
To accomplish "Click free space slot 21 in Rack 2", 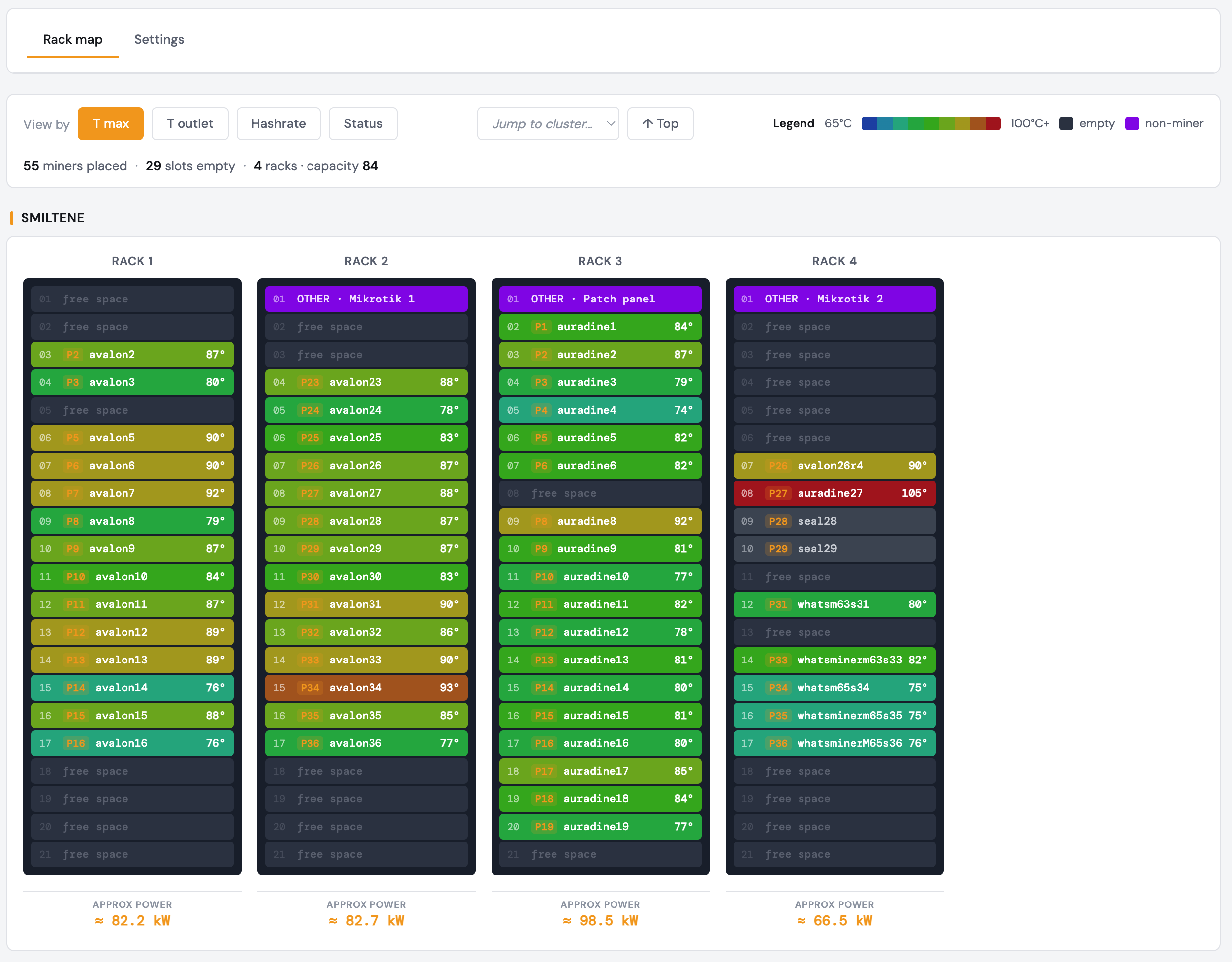I will pos(366,854).
